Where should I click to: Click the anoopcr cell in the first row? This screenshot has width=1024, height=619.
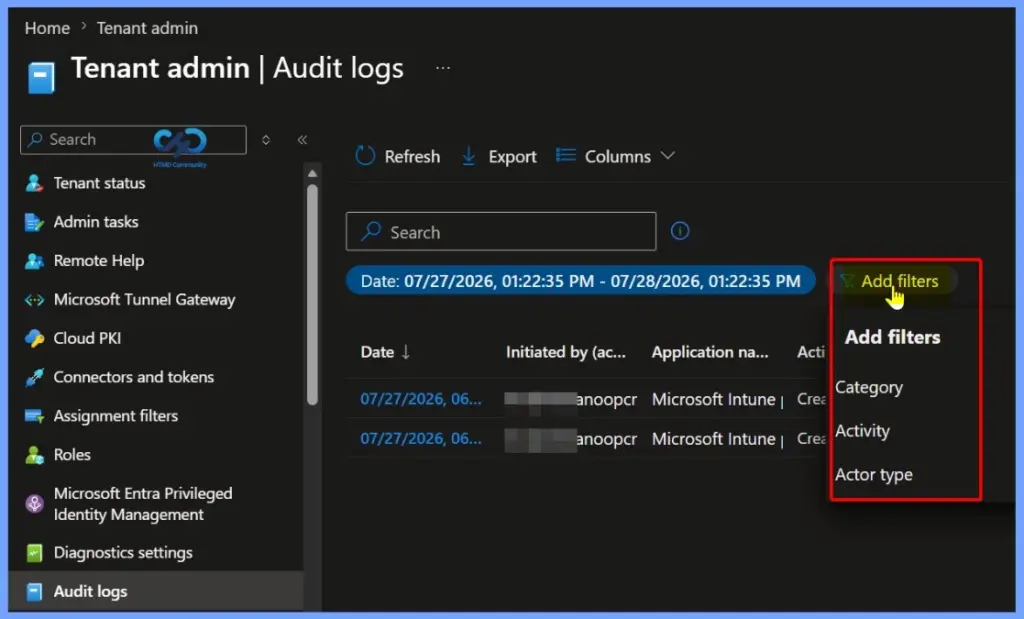pyautogui.click(x=571, y=399)
